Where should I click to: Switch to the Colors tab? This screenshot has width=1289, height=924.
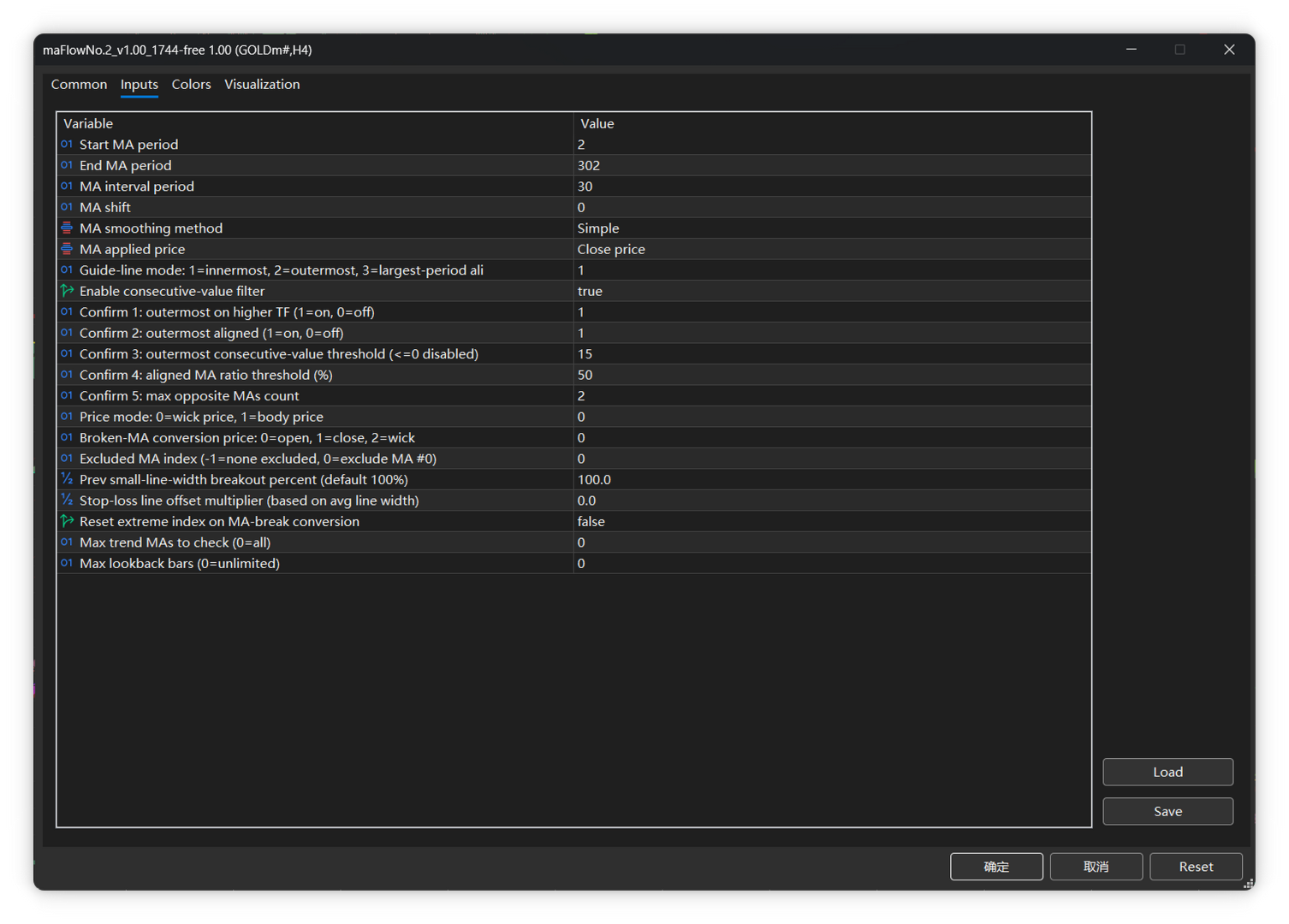[x=191, y=84]
